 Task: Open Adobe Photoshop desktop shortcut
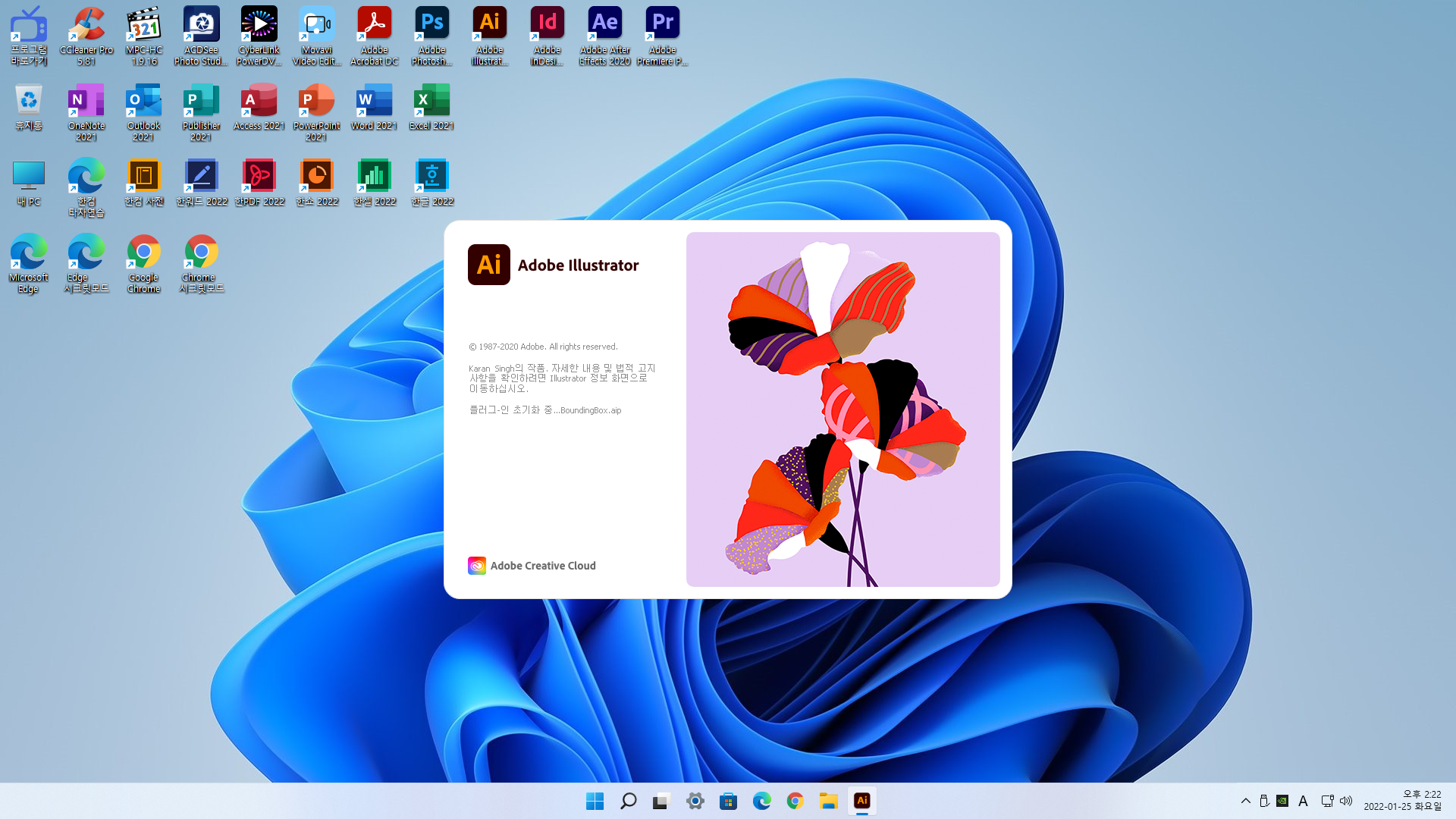(431, 24)
